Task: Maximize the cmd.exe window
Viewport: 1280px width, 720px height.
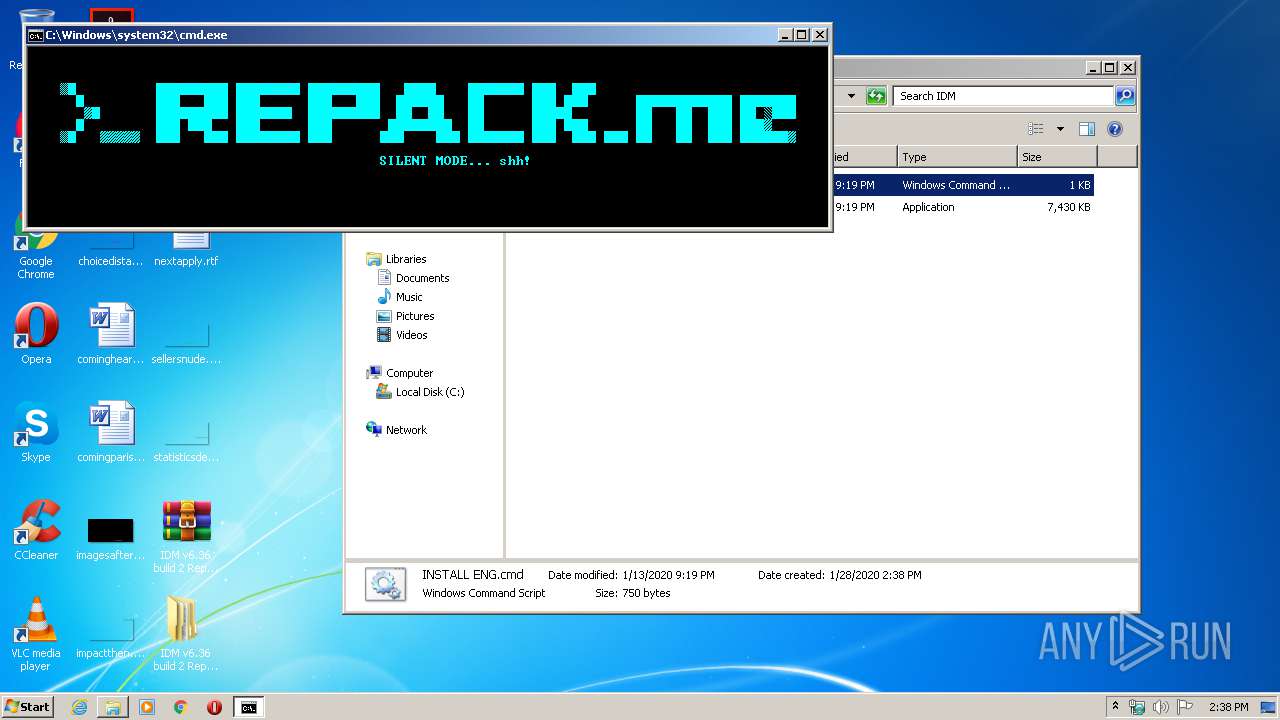Action: pyautogui.click(x=801, y=35)
